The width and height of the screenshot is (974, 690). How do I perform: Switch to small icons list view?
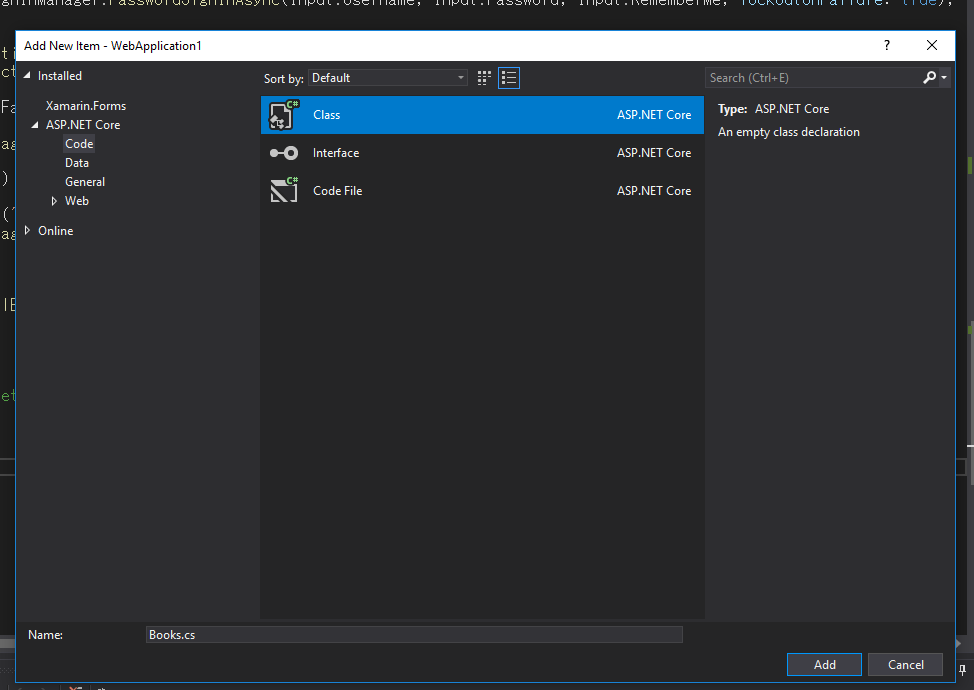(x=509, y=78)
